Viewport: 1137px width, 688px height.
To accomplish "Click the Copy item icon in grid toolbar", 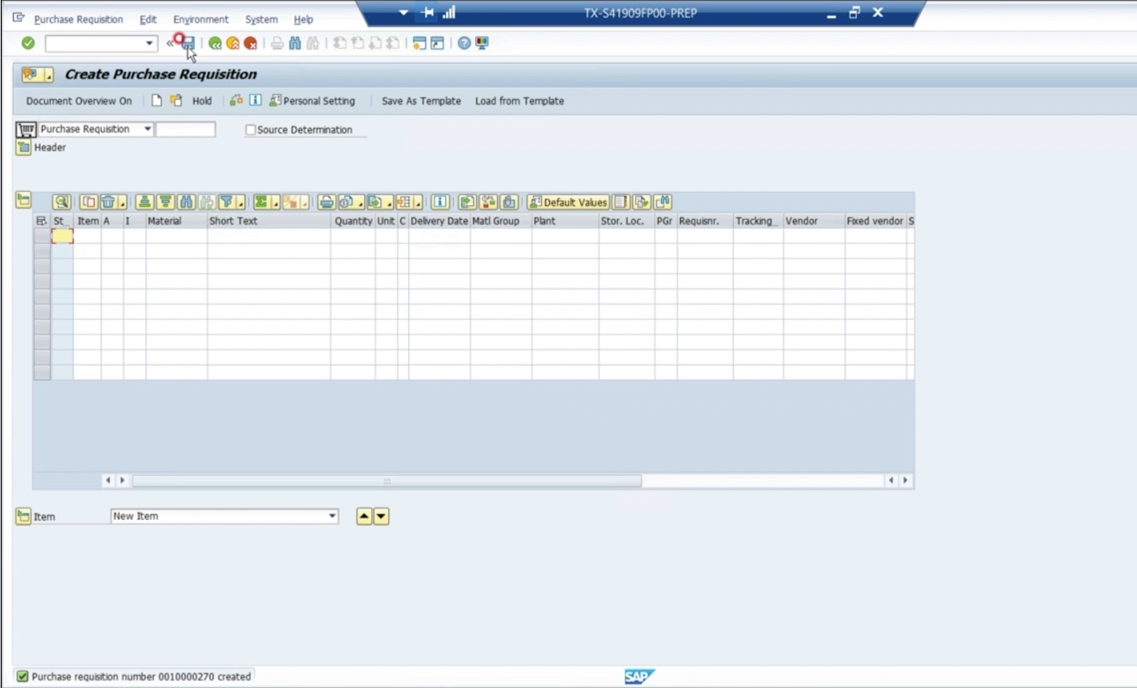I will (88, 202).
